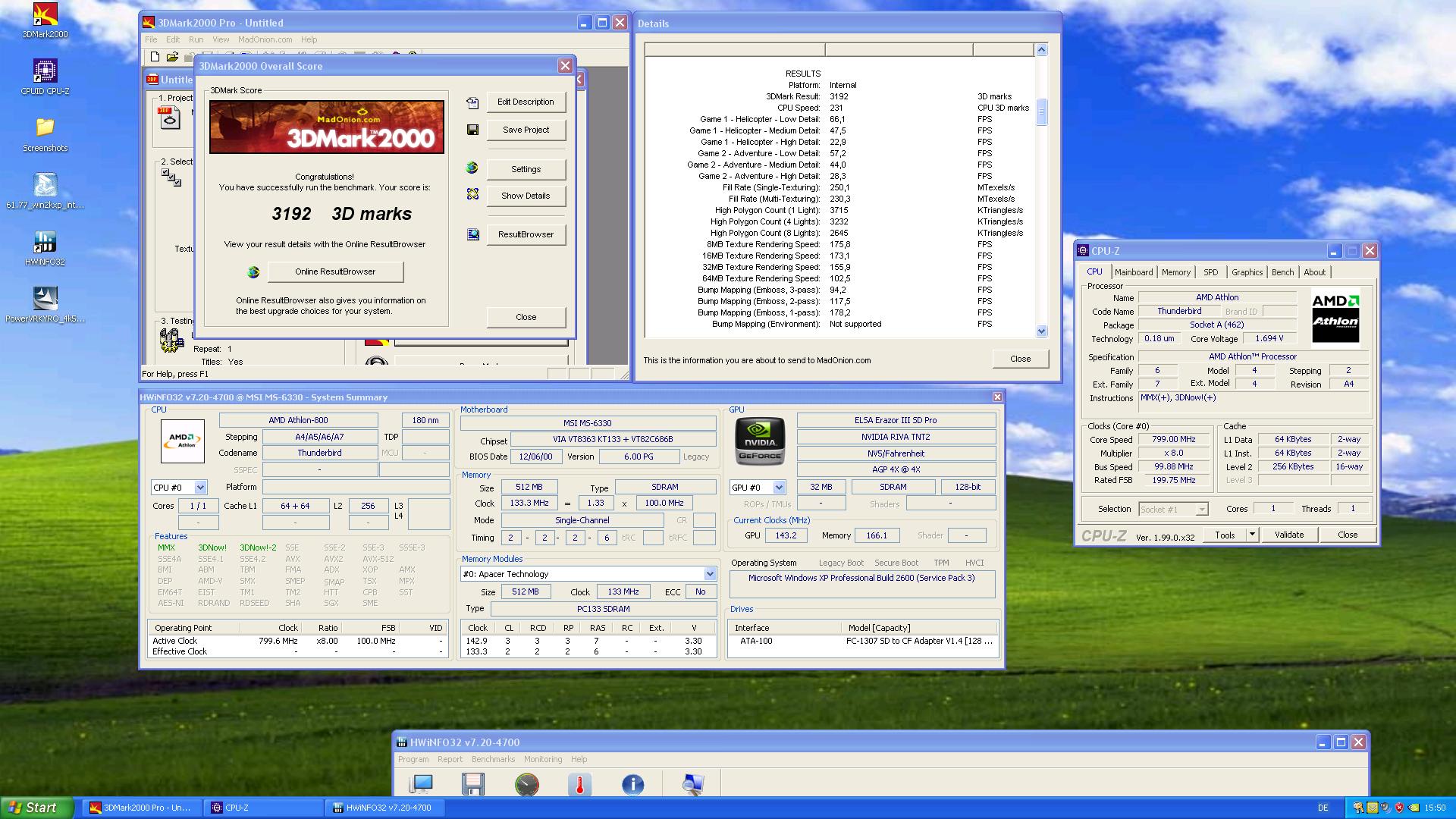The width and height of the screenshot is (1456, 819).
Task: Click the AMD Athlon logo in HWiNFO32 summary
Action: pos(183,441)
